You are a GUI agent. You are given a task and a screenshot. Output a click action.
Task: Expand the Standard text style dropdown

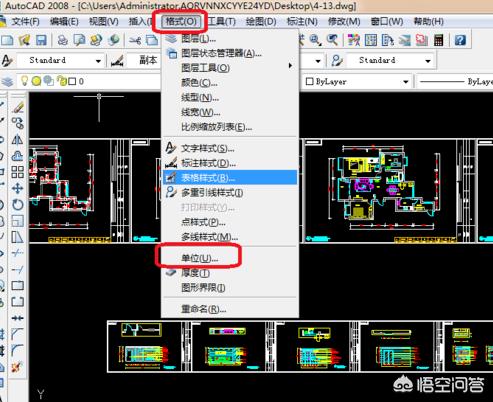(x=98, y=61)
